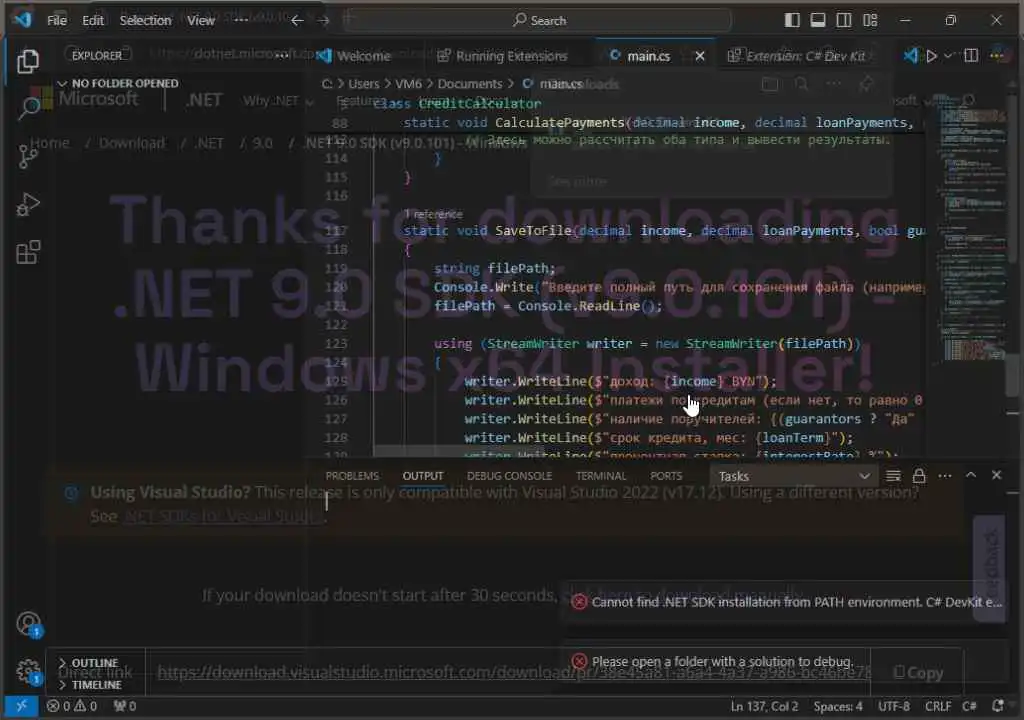Image resolution: width=1024 pixels, height=720 pixels.
Task: Click the Search command center box
Action: tap(539, 21)
